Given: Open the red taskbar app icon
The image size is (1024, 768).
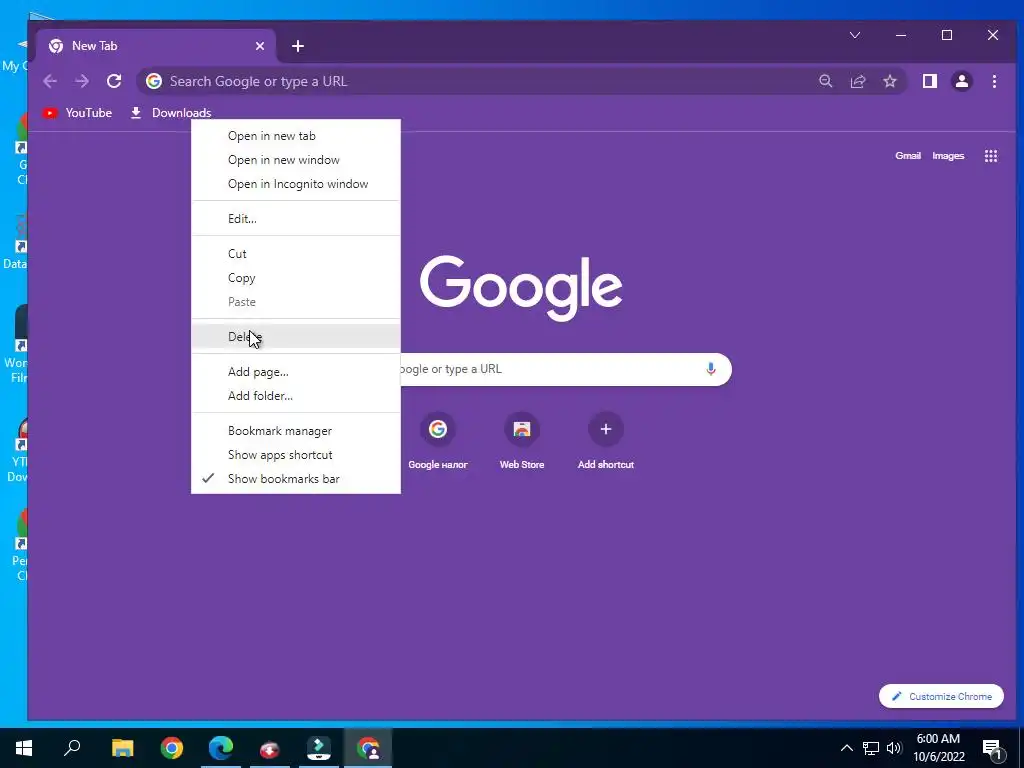Looking at the screenshot, I should [x=270, y=748].
